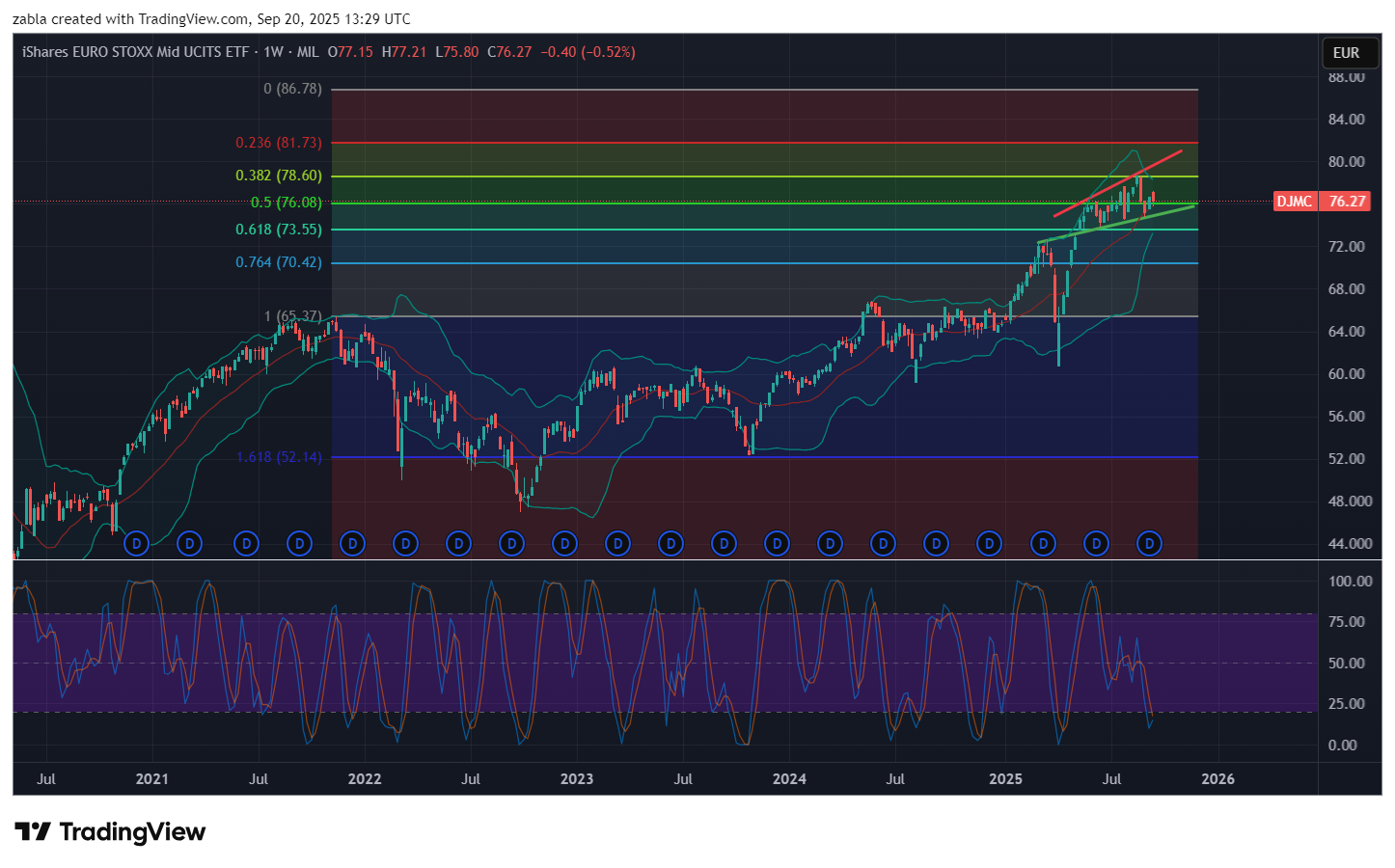The height and width of the screenshot is (868, 1395).
Task: Select the 1.618 (52.14) Fibonacci extension label
Action: pyautogui.click(x=278, y=457)
